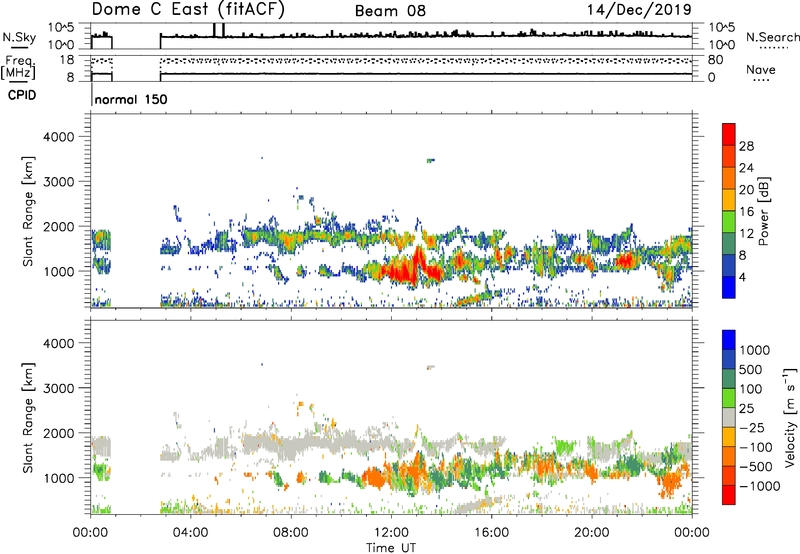Click the '12:00' time axis label
This screenshot has width=800, height=554.
tap(391, 533)
